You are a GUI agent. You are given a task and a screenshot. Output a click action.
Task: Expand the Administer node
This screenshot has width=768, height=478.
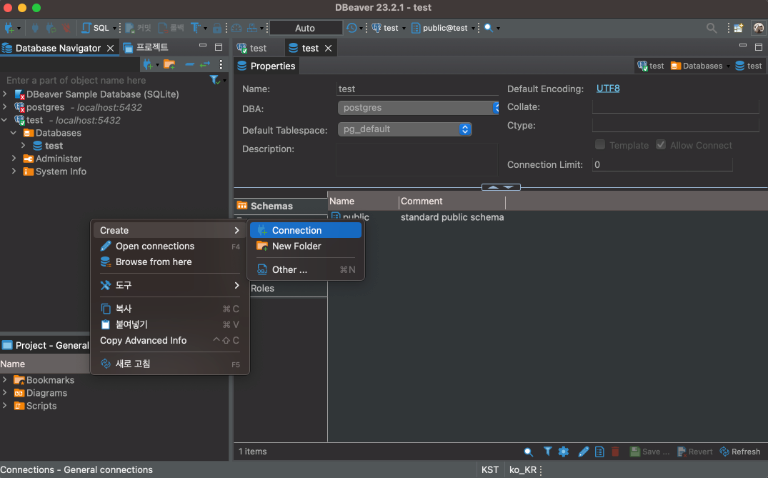click(x=14, y=158)
